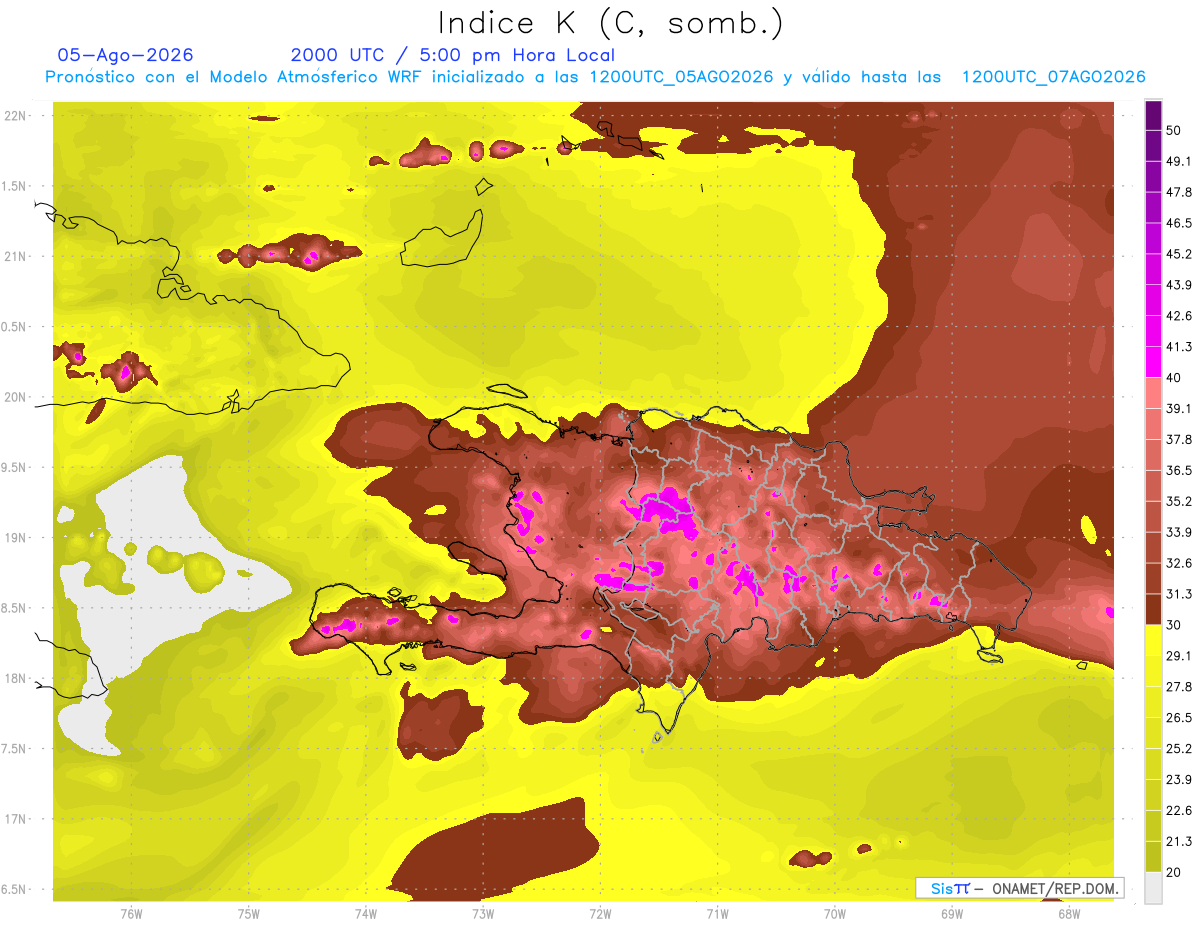Click the color bar label '22.6'
This screenshot has height=927, width=1200.
click(1179, 811)
